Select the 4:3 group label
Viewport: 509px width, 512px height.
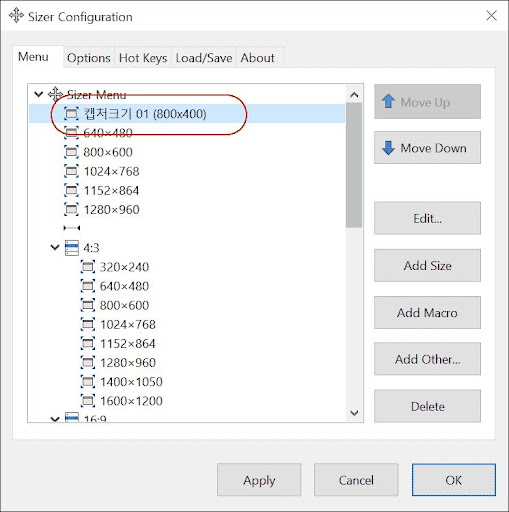[x=91, y=248]
